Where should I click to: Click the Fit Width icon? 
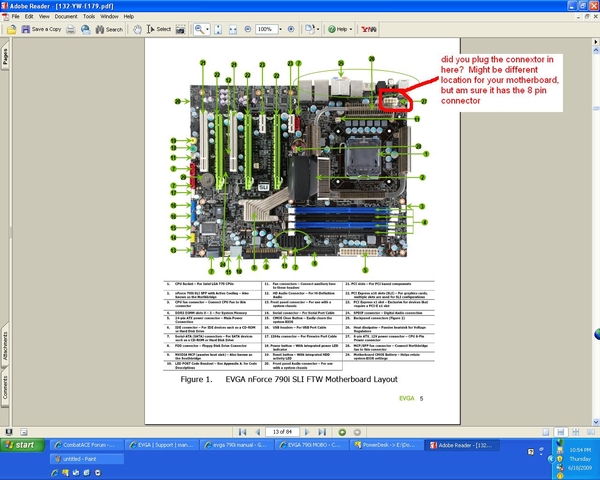[x=233, y=29]
